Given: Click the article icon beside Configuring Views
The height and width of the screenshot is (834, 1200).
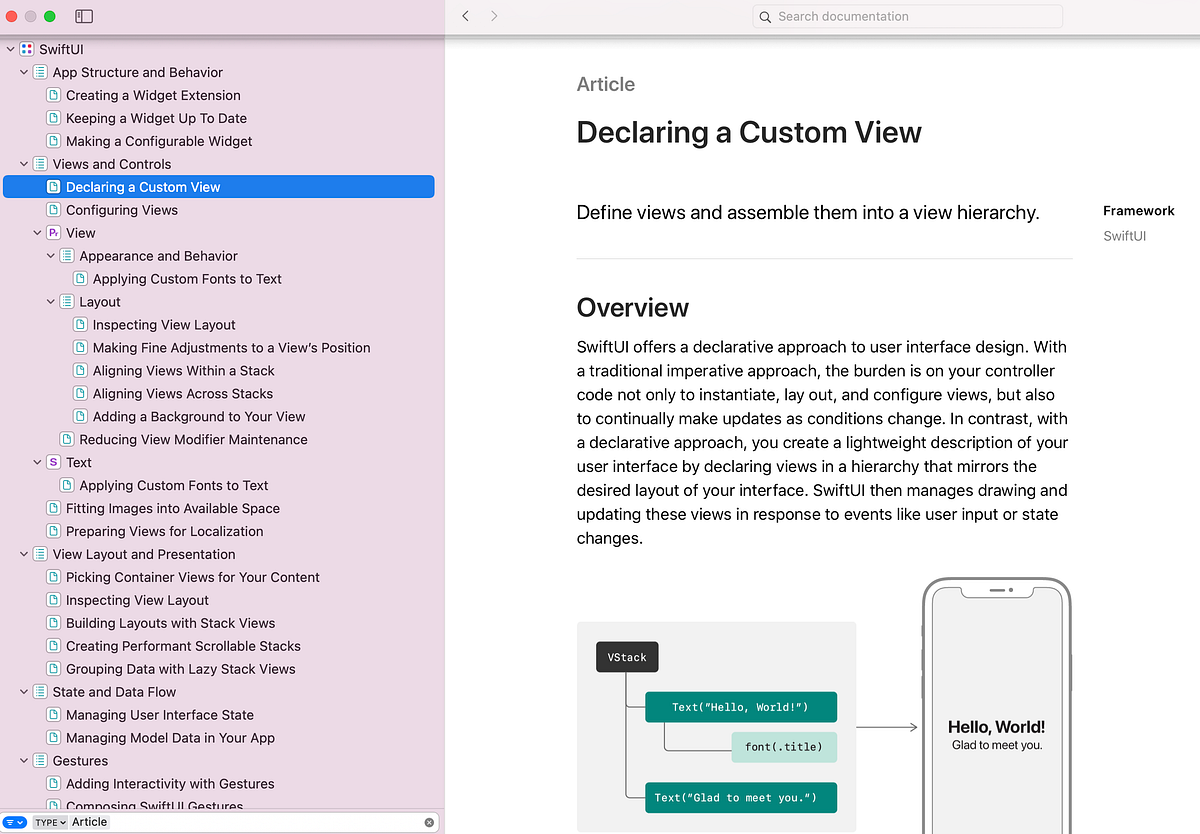Looking at the screenshot, I should pos(52,210).
